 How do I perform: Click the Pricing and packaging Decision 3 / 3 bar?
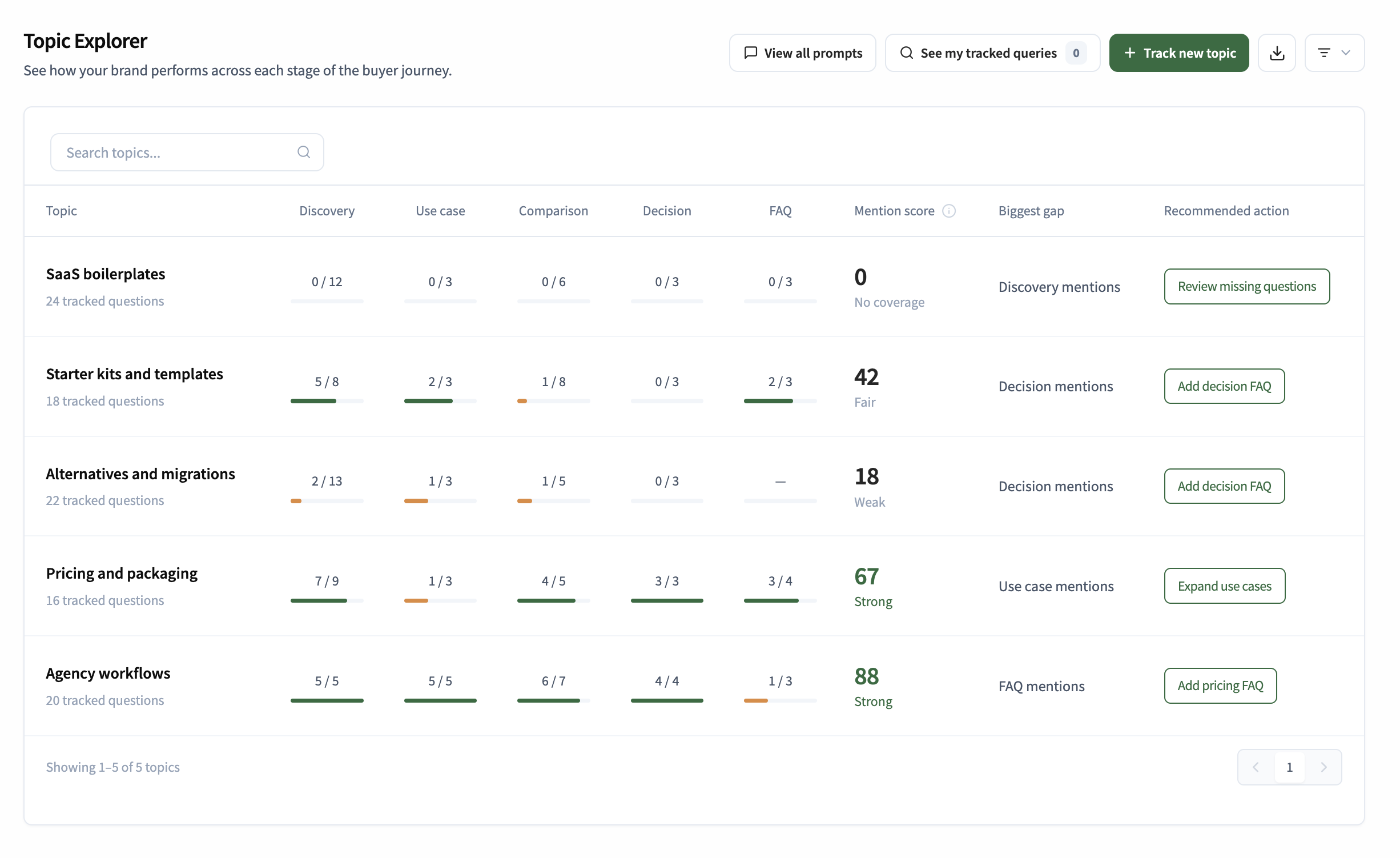(667, 600)
